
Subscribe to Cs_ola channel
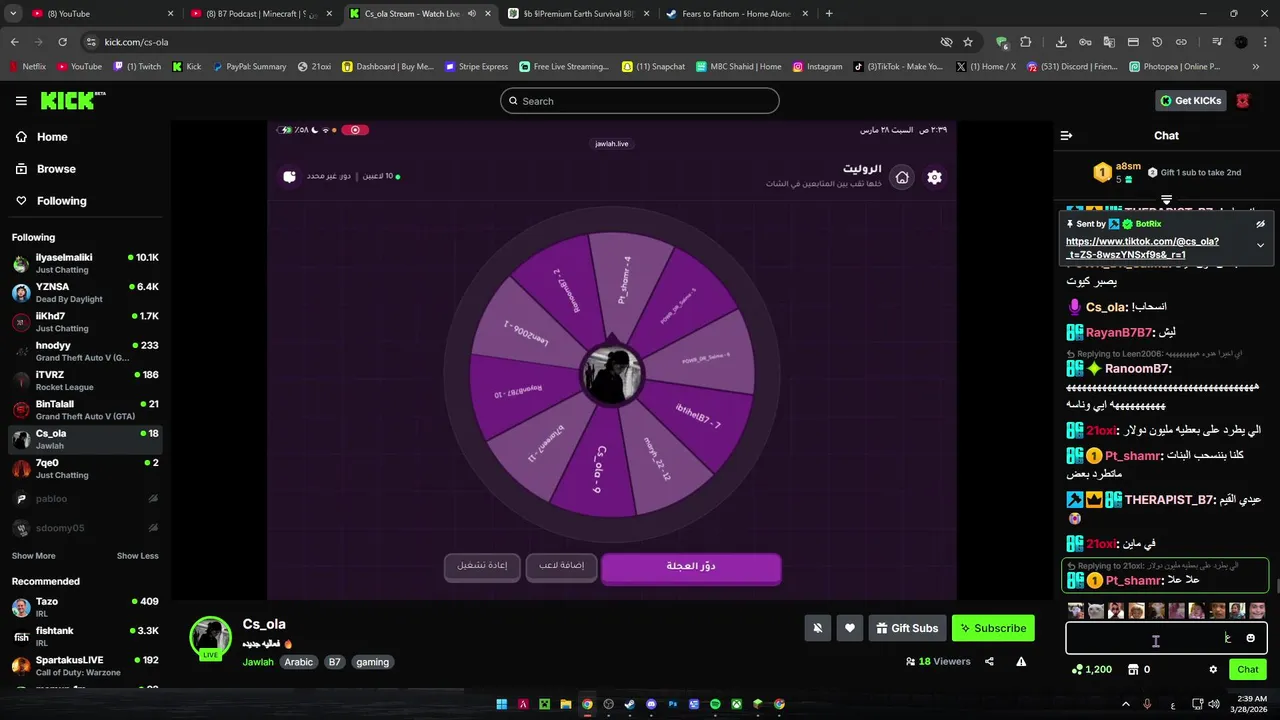pos(993,628)
